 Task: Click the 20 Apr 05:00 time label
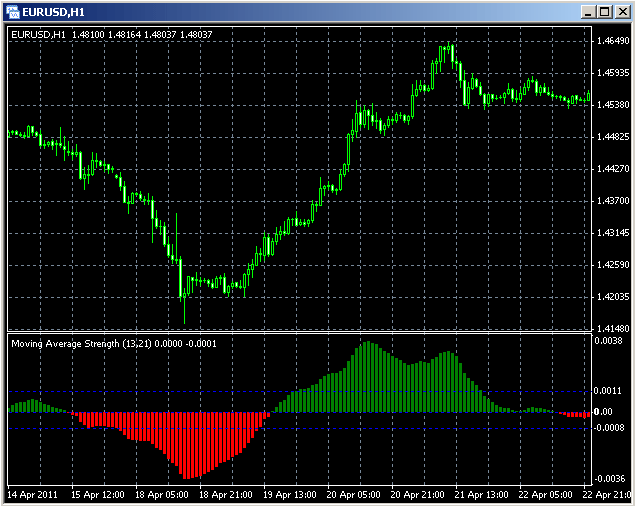click(x=354, y=495)
